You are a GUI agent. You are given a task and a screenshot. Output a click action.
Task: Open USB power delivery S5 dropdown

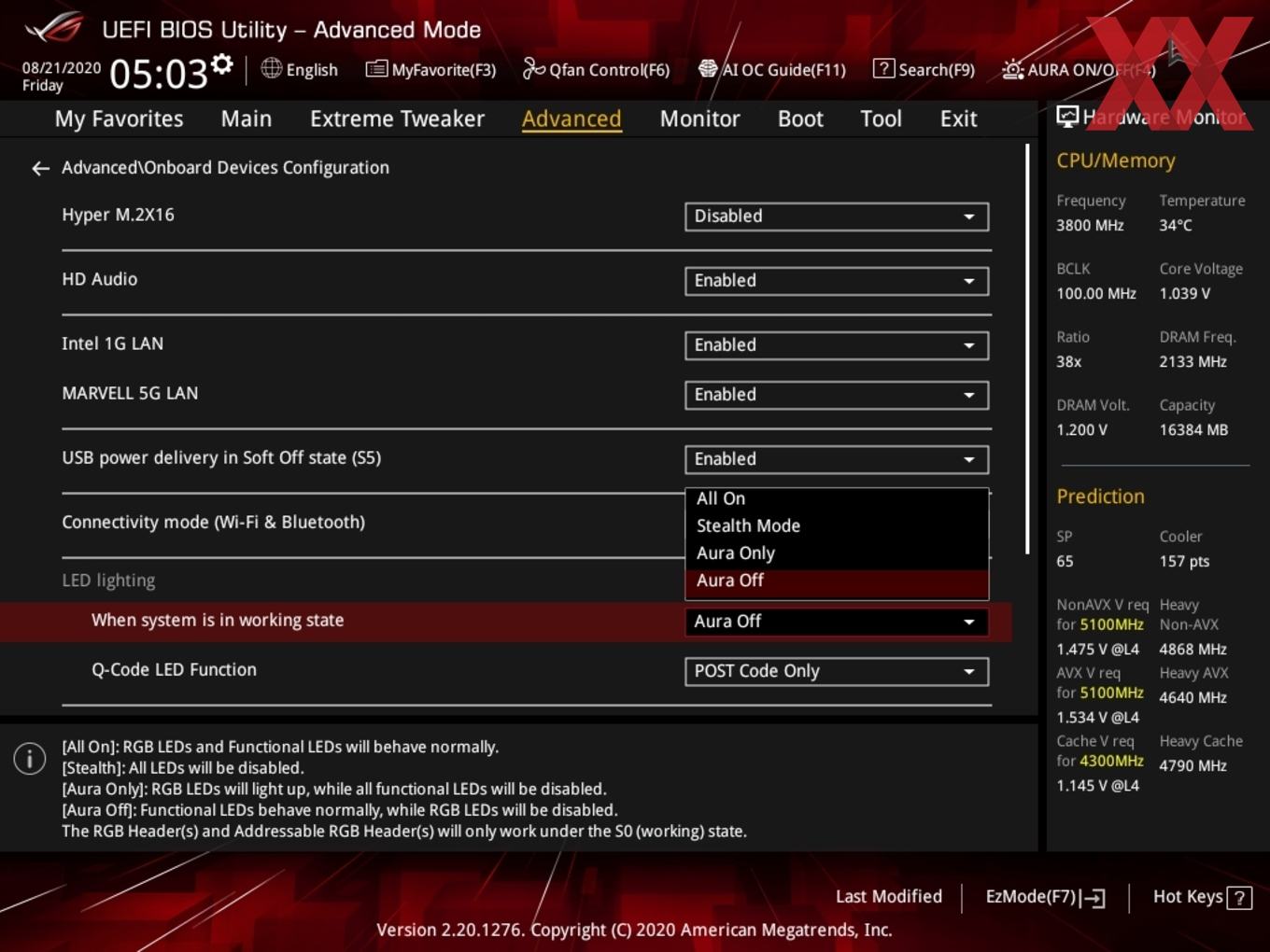pos(837,459)
